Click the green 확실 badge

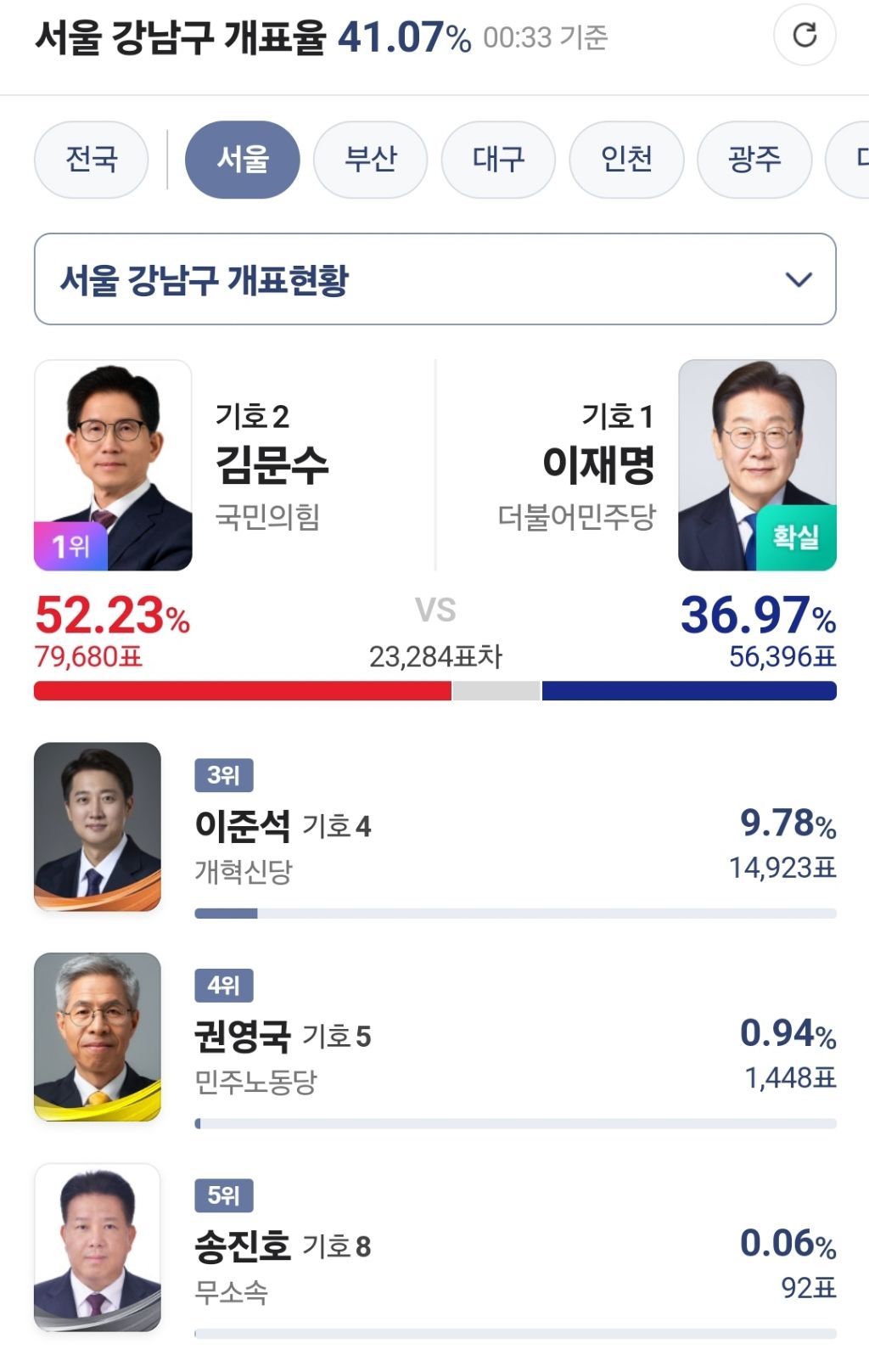pos(795,537)
